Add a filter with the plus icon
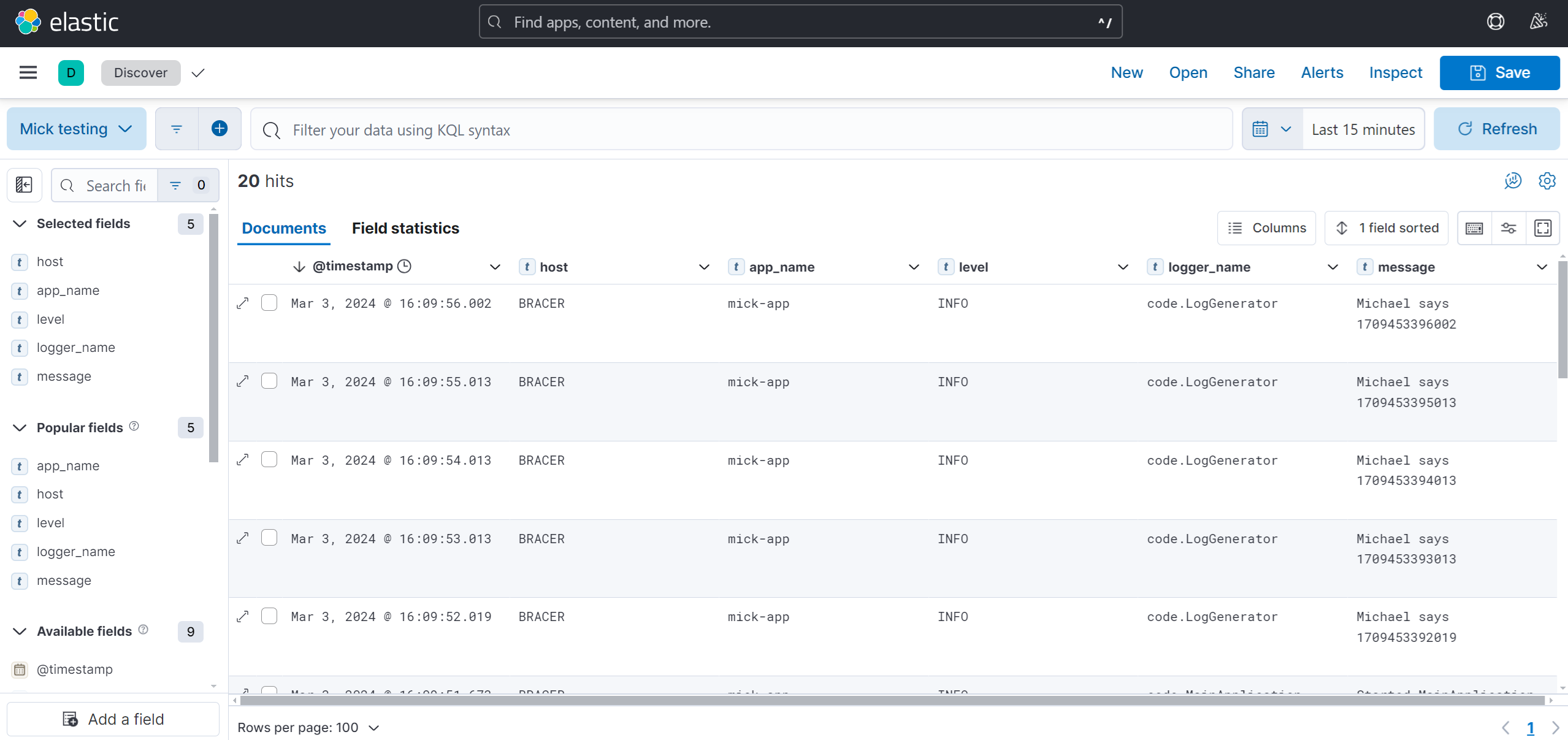The image size is (1568, 740). [220, 129]
